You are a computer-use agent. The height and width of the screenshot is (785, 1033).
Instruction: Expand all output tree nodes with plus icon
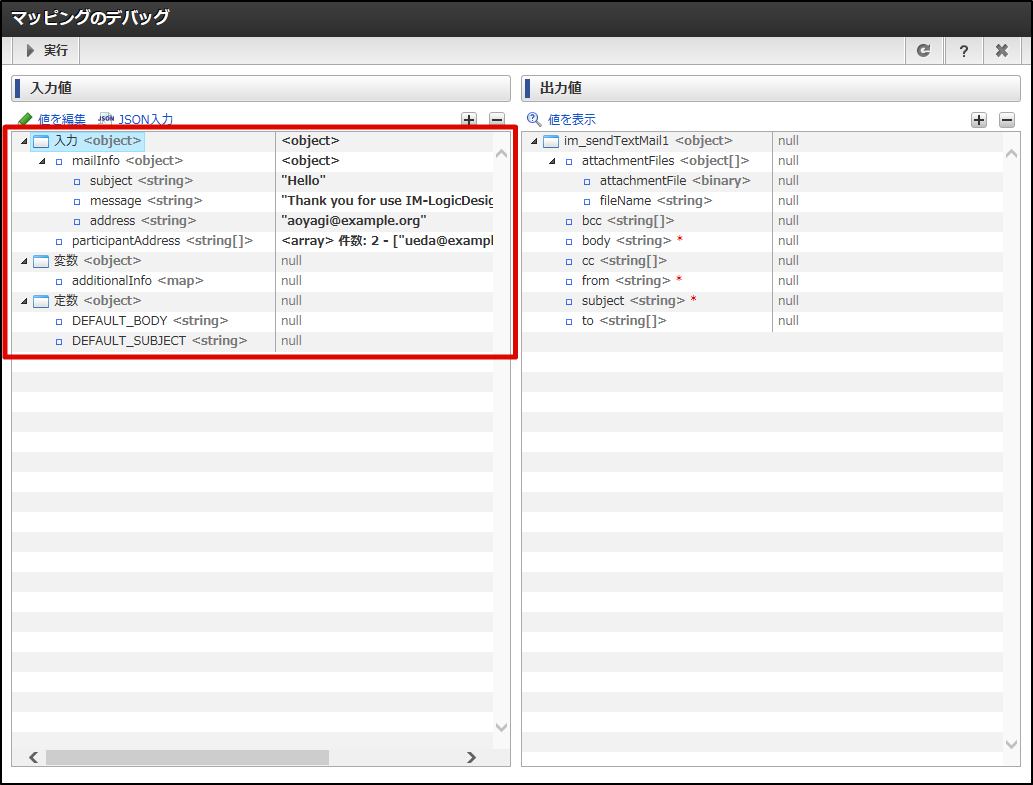coord(979,120)
